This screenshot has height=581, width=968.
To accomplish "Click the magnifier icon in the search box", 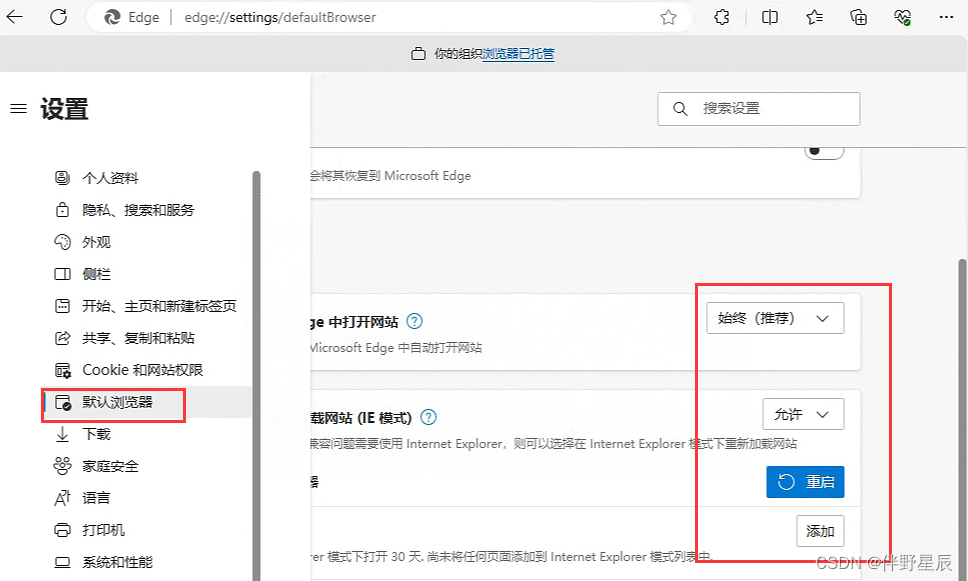I will coord(680,109).
